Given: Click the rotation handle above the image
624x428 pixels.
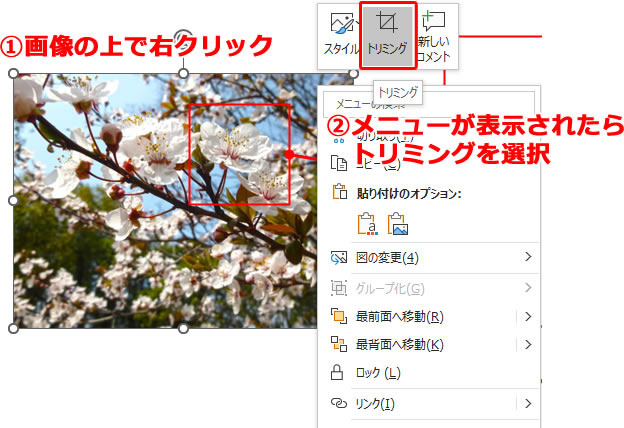Looking at the screenshot, I should (x=183, y=40).
